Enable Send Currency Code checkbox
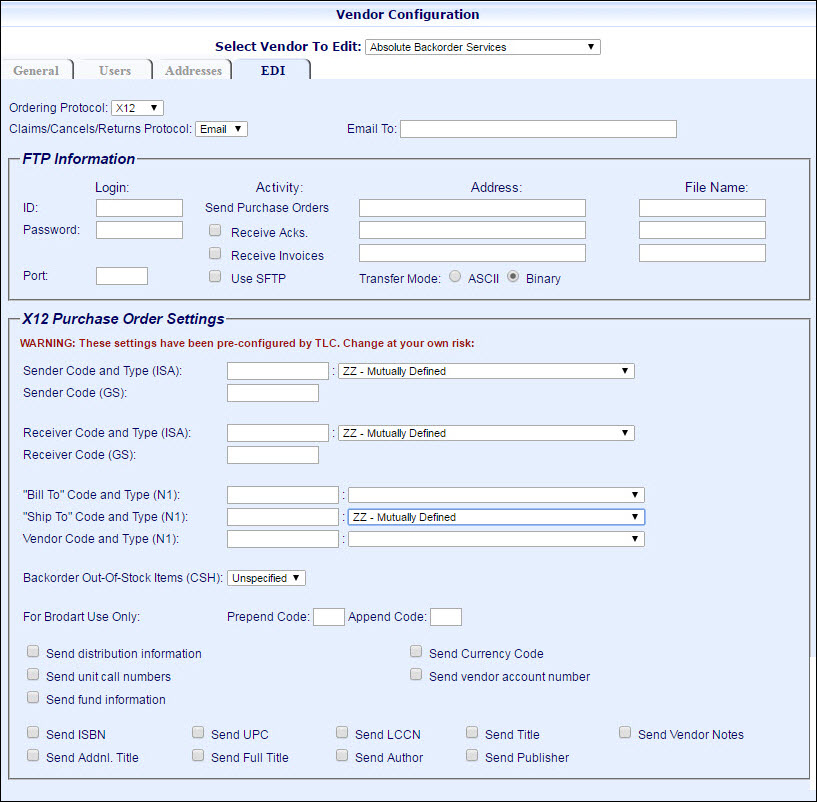817x802 pixels. click(x=416, y=651)
